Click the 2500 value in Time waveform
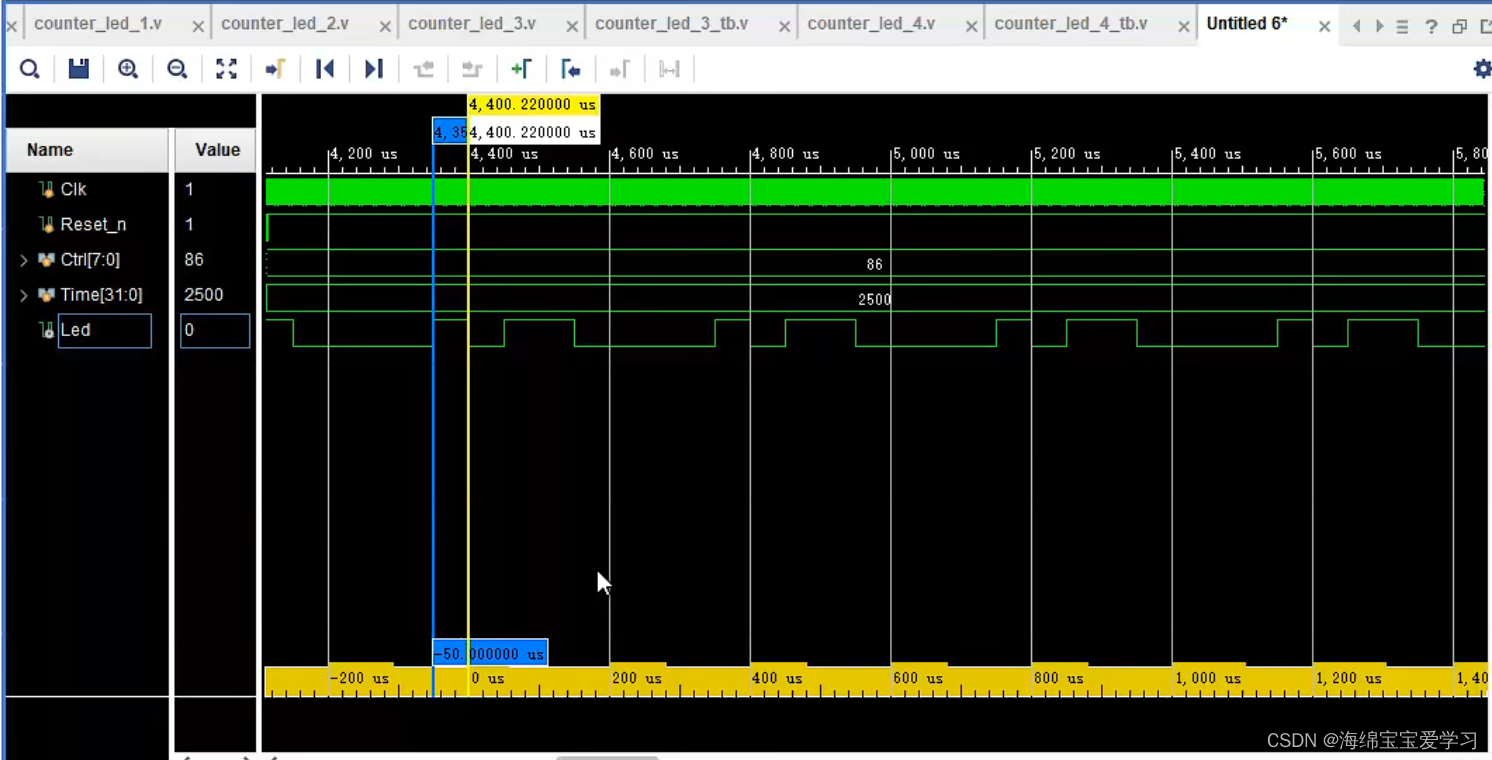 tap(875, 299)
